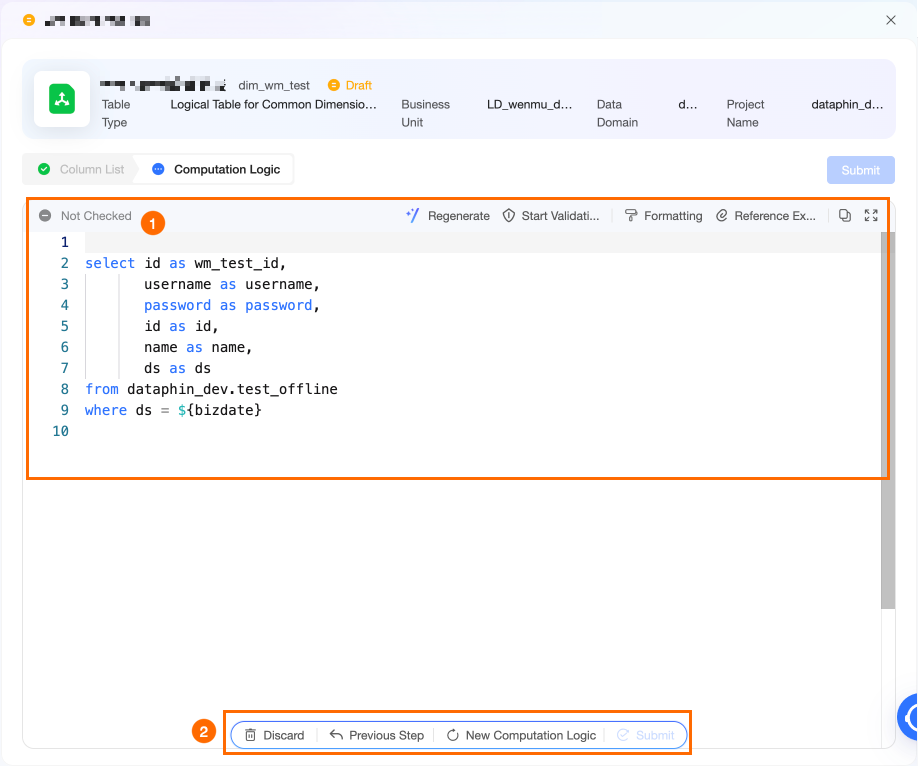Close the dialog with the X
This screenshot has height=766, width=918.
coord(891,20)
